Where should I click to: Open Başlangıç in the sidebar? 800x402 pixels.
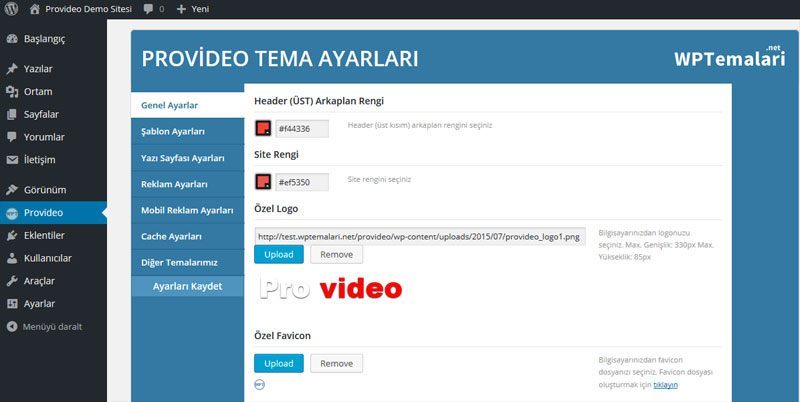pyautogui.click(x=44, y=39)
